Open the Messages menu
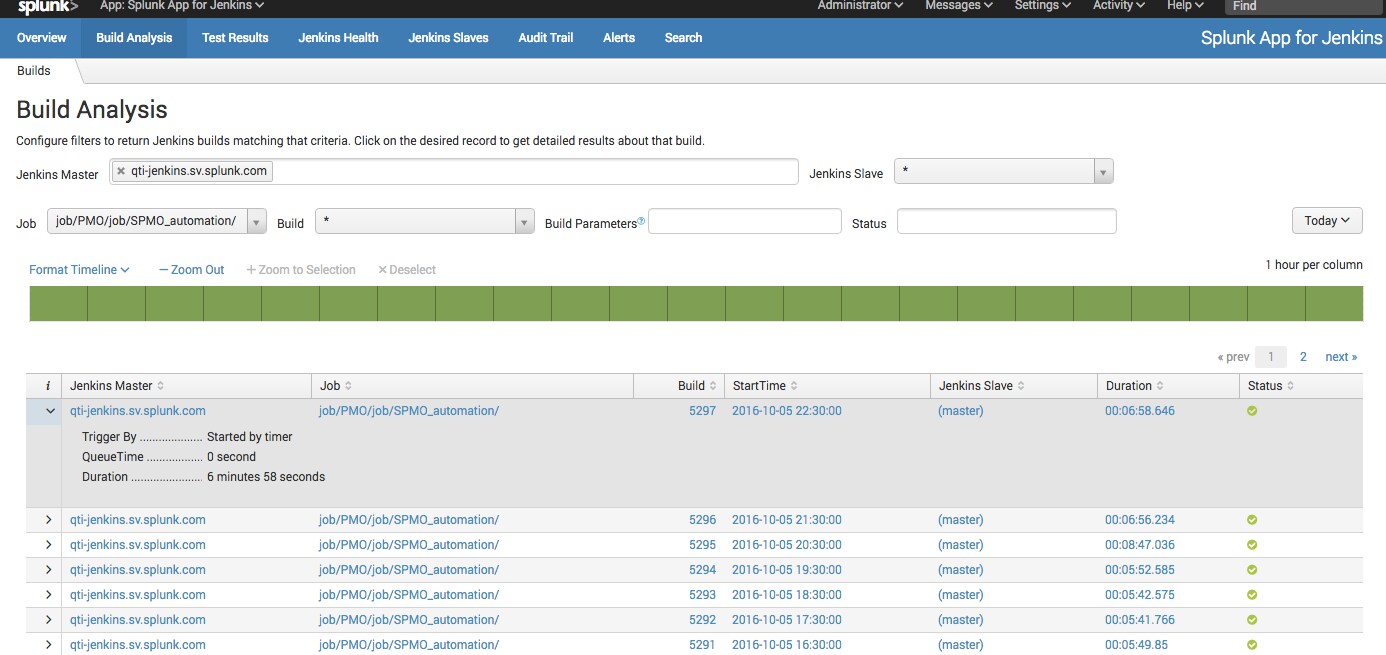 coord(959,6)
